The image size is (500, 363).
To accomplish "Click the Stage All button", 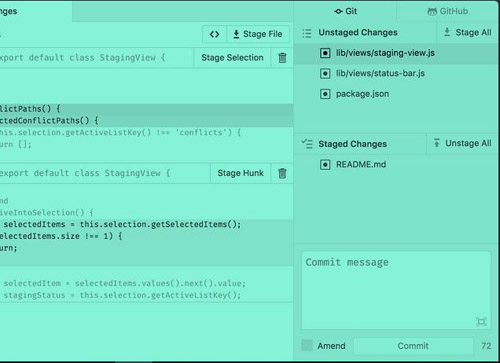I will 467,32.
